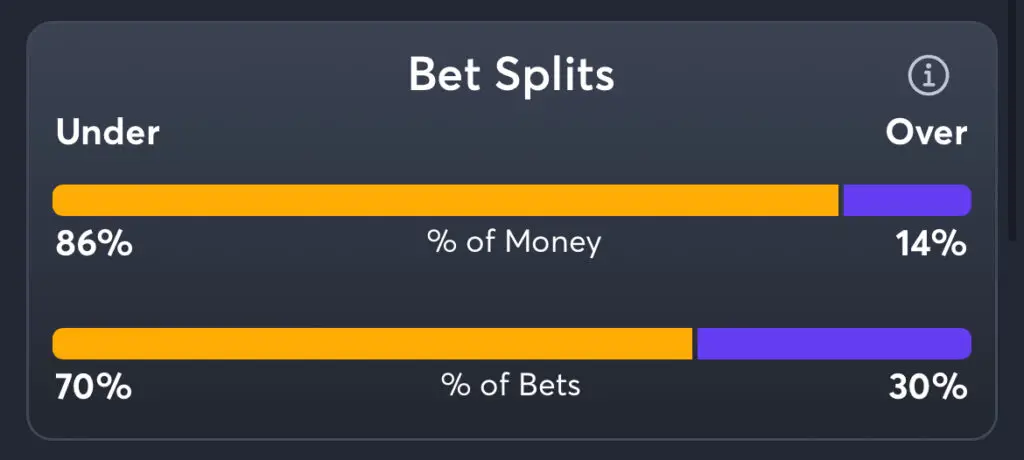
Task: Click the purple Over segment of Money bar
Action: pyautogui.click(x=906, y=200)
